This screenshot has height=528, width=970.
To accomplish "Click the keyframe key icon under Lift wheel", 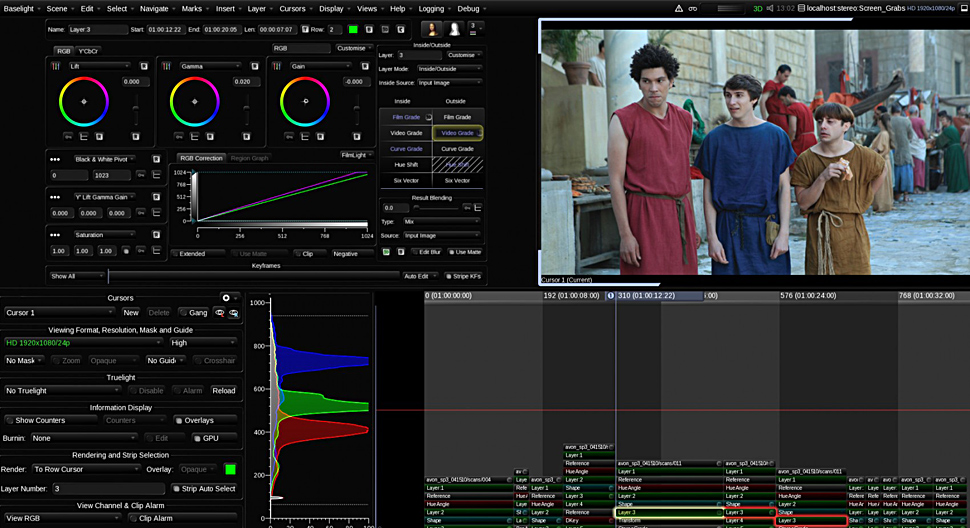I will 68,137.
